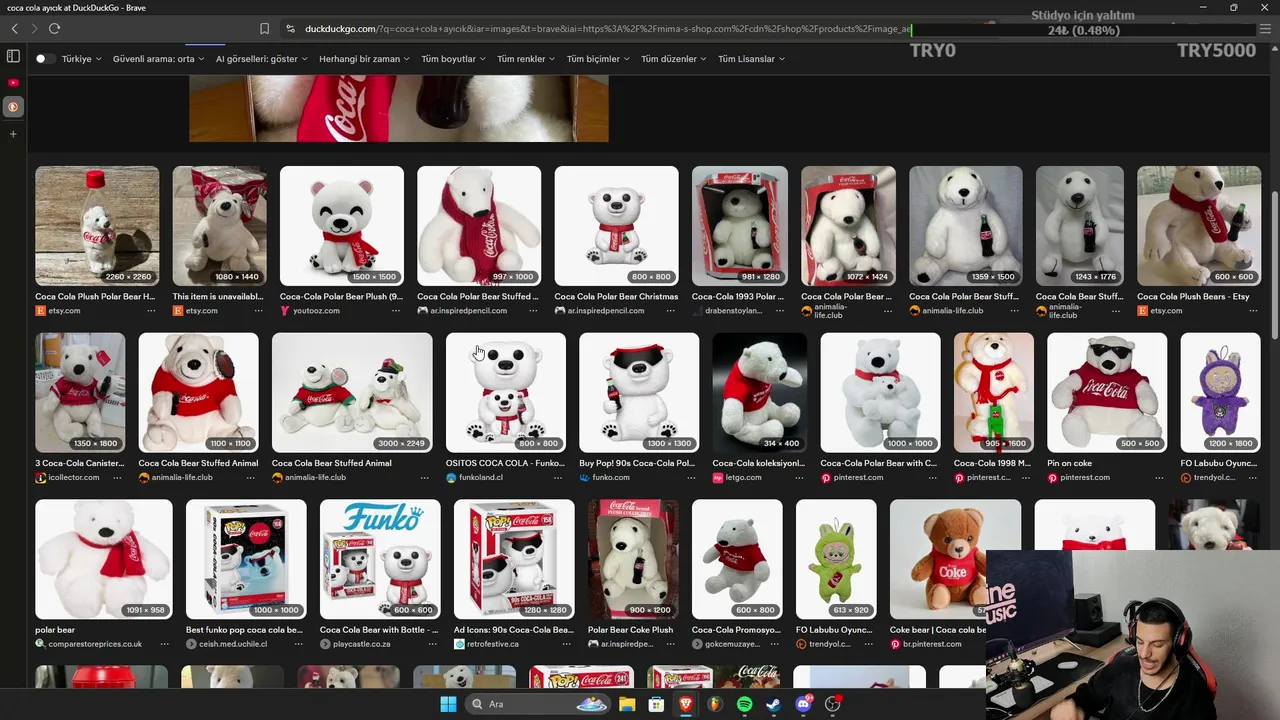The image size is (1280, 720).
Task: Open the Tüm renkler color filter
Action: (527, 59)
